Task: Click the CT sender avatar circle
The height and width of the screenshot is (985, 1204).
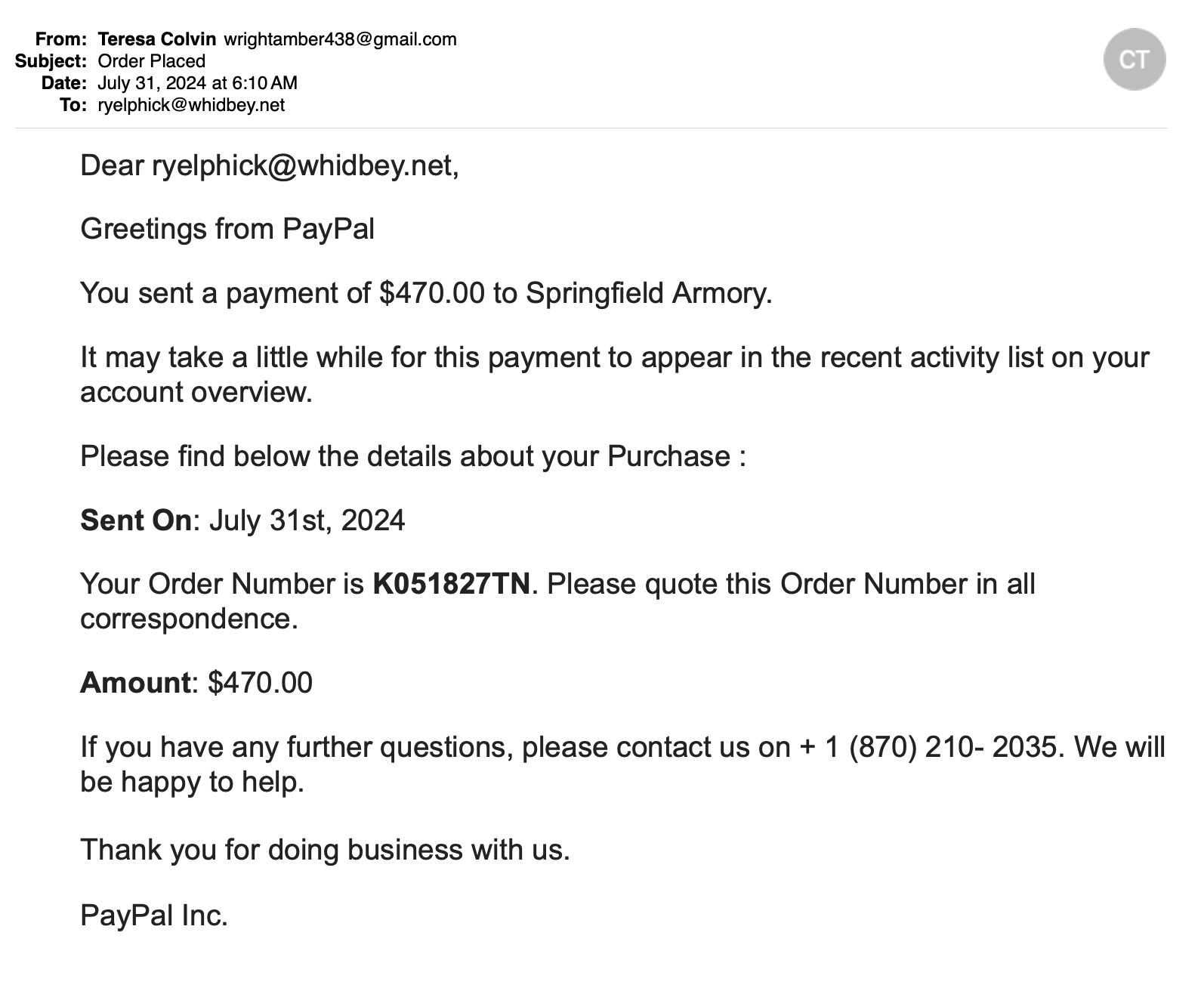Action: pos(1134,59)
